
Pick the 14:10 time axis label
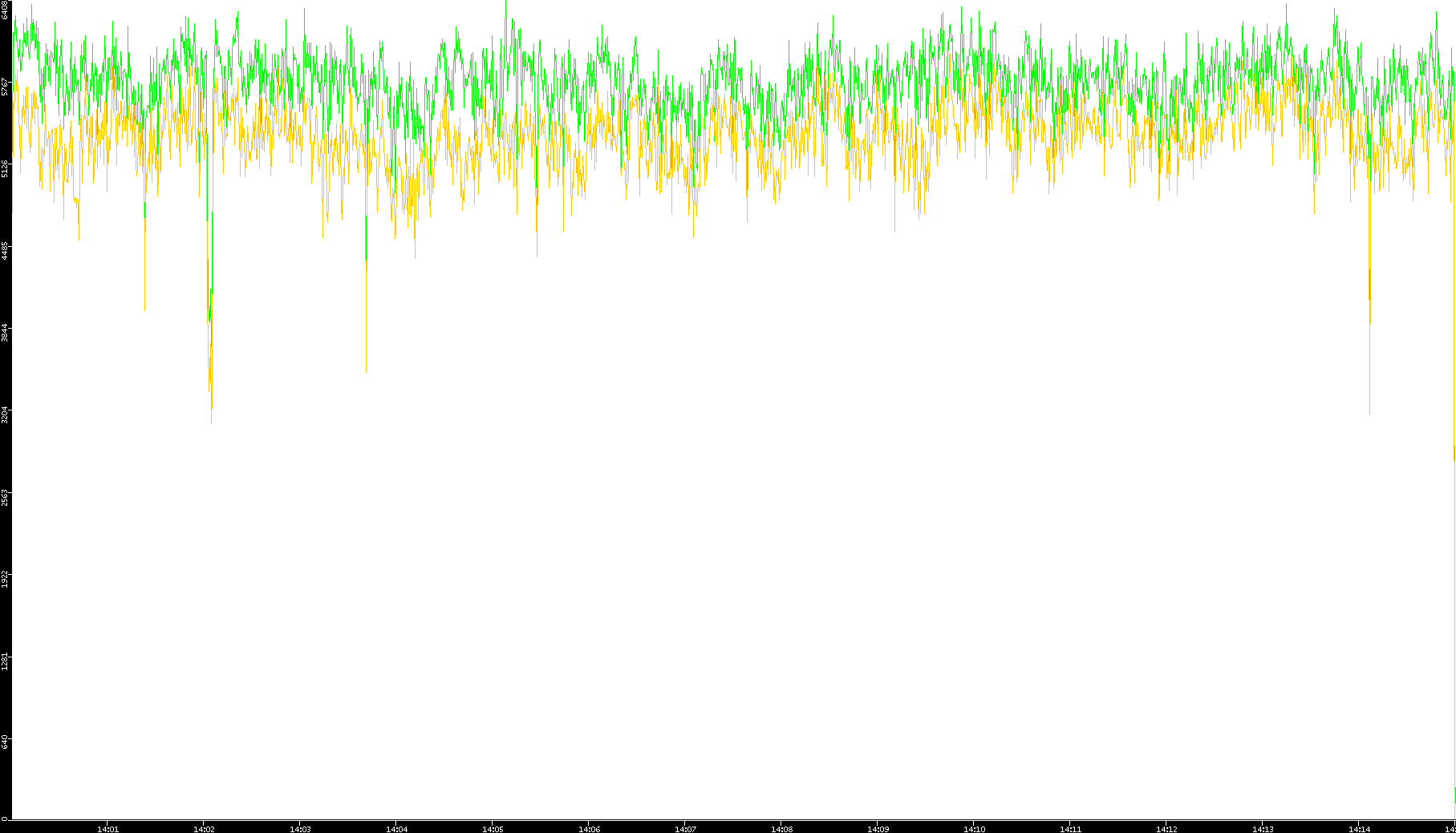coord(974,829)
